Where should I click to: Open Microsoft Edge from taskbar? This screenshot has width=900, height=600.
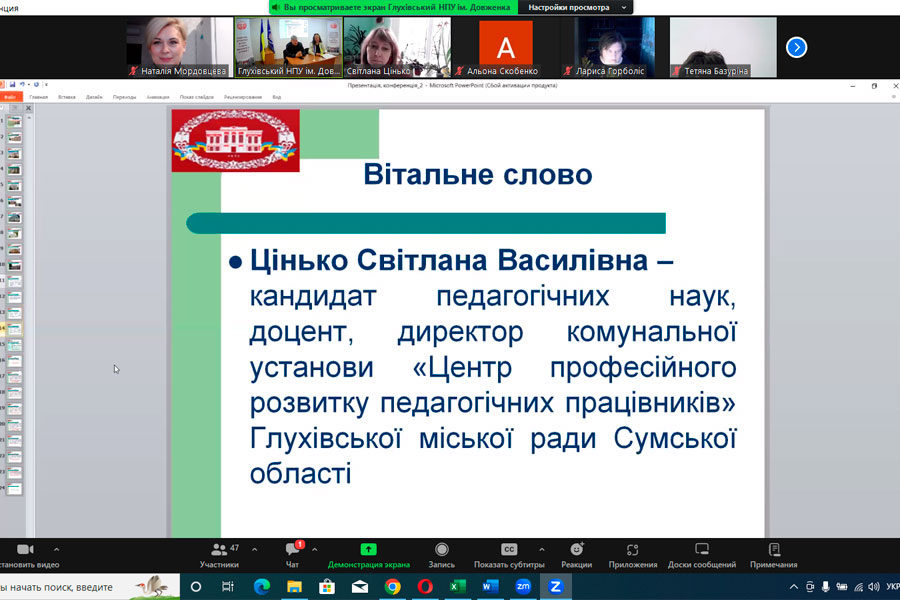(262, 587)
